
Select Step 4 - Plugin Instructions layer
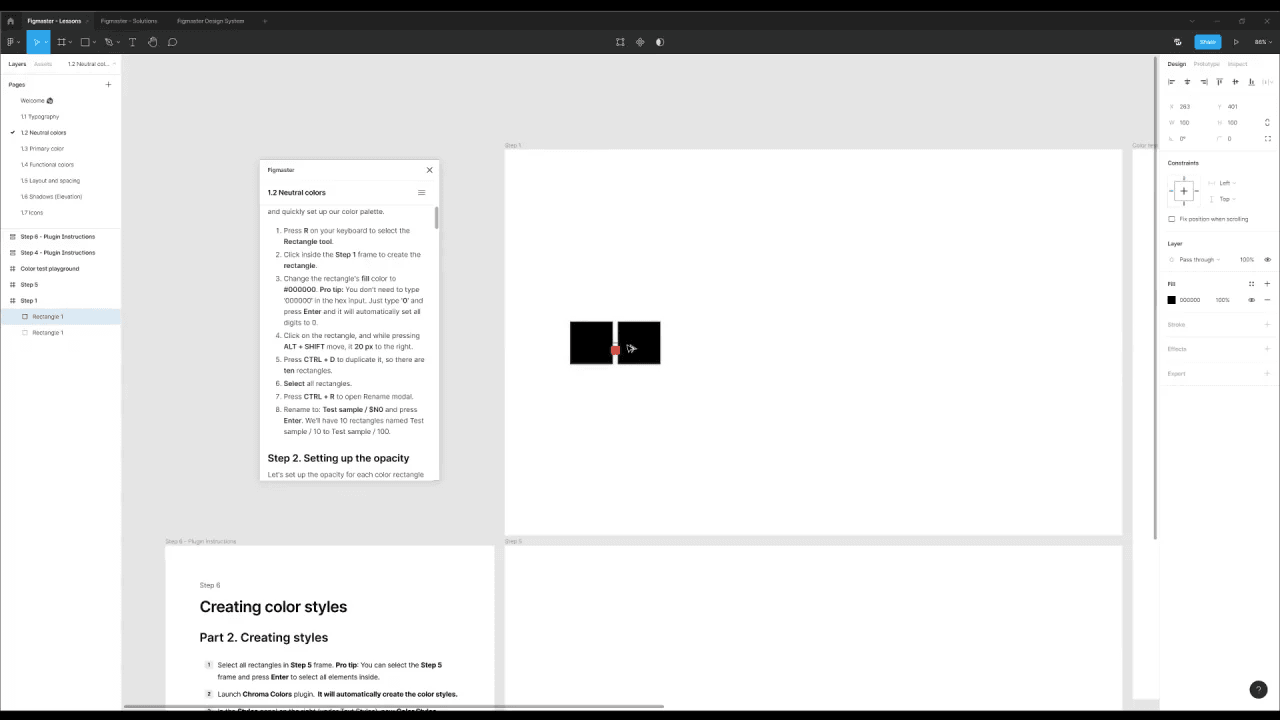[x=60, y=253]
